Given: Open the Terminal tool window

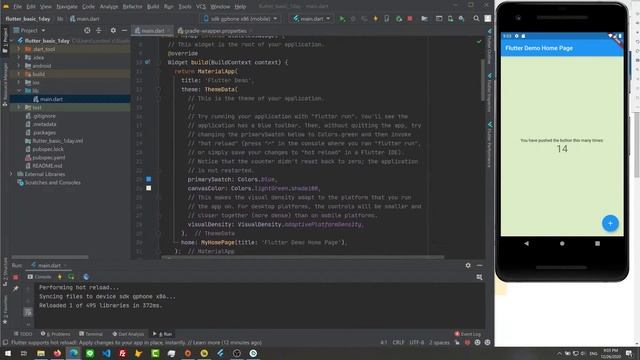Looking at the screenshot, I should click(91, 334).
